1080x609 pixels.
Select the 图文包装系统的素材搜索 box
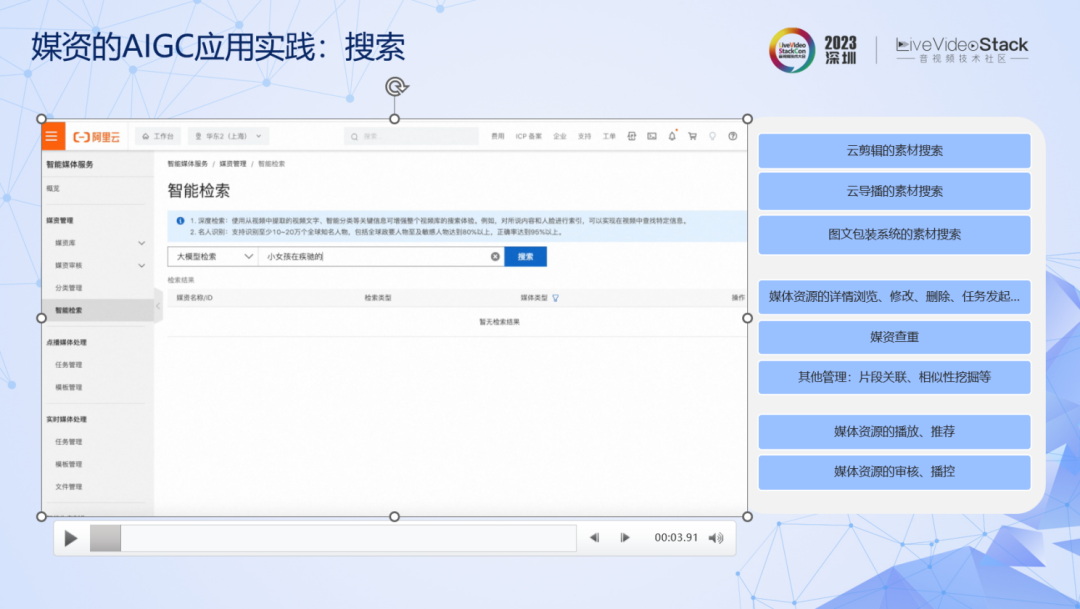(894, 234)
